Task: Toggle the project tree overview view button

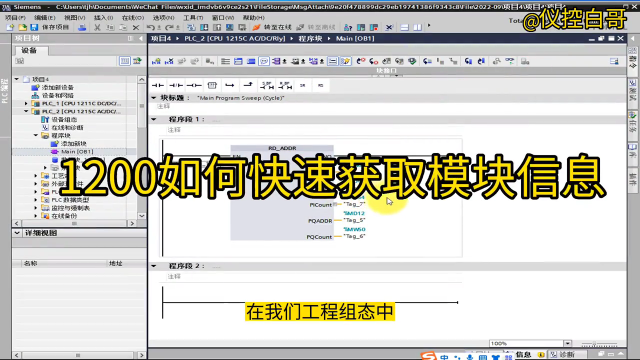Action: click(x=124, y=61)
